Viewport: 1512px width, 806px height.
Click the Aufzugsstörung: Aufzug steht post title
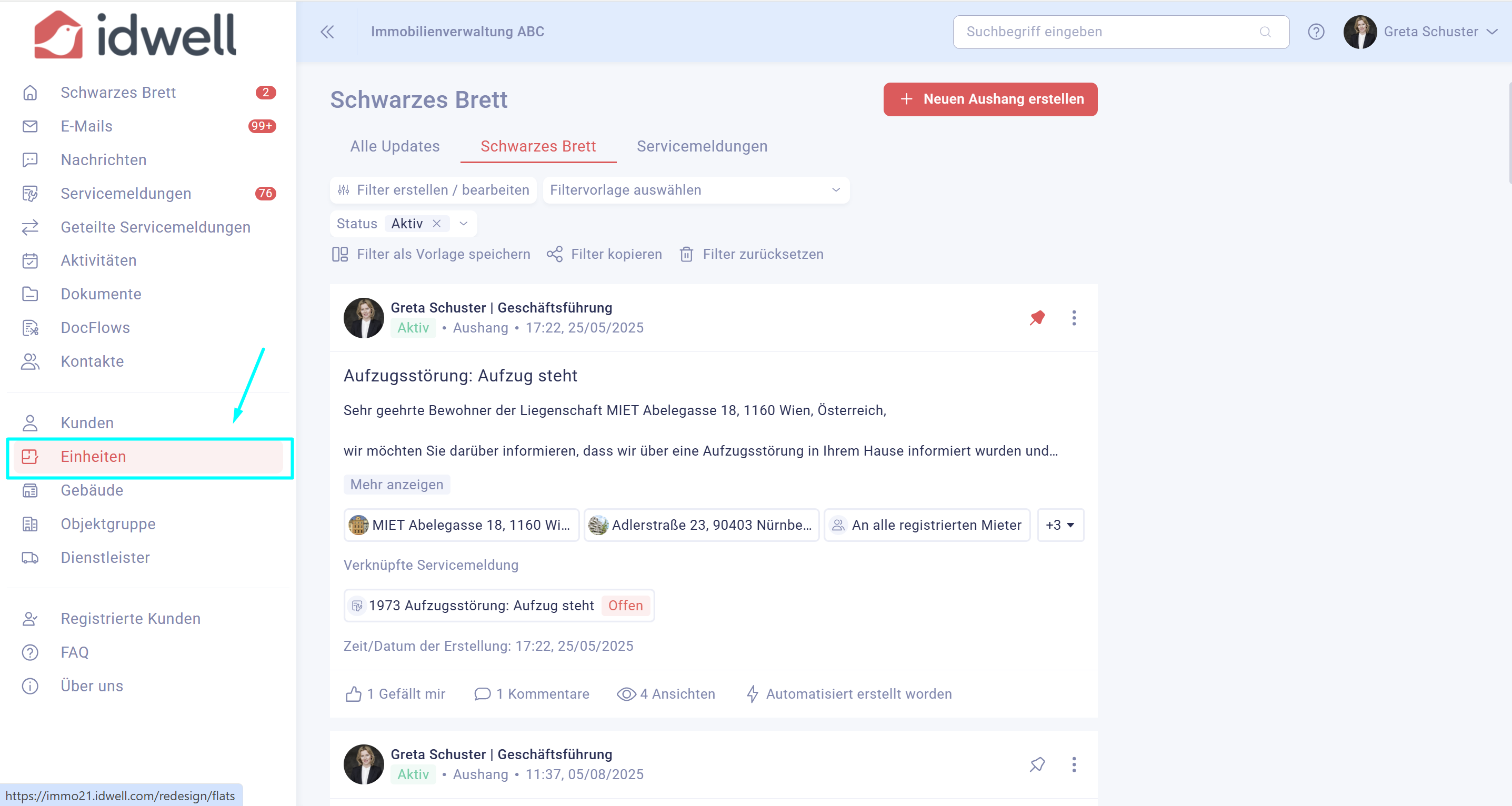[460, 376]
